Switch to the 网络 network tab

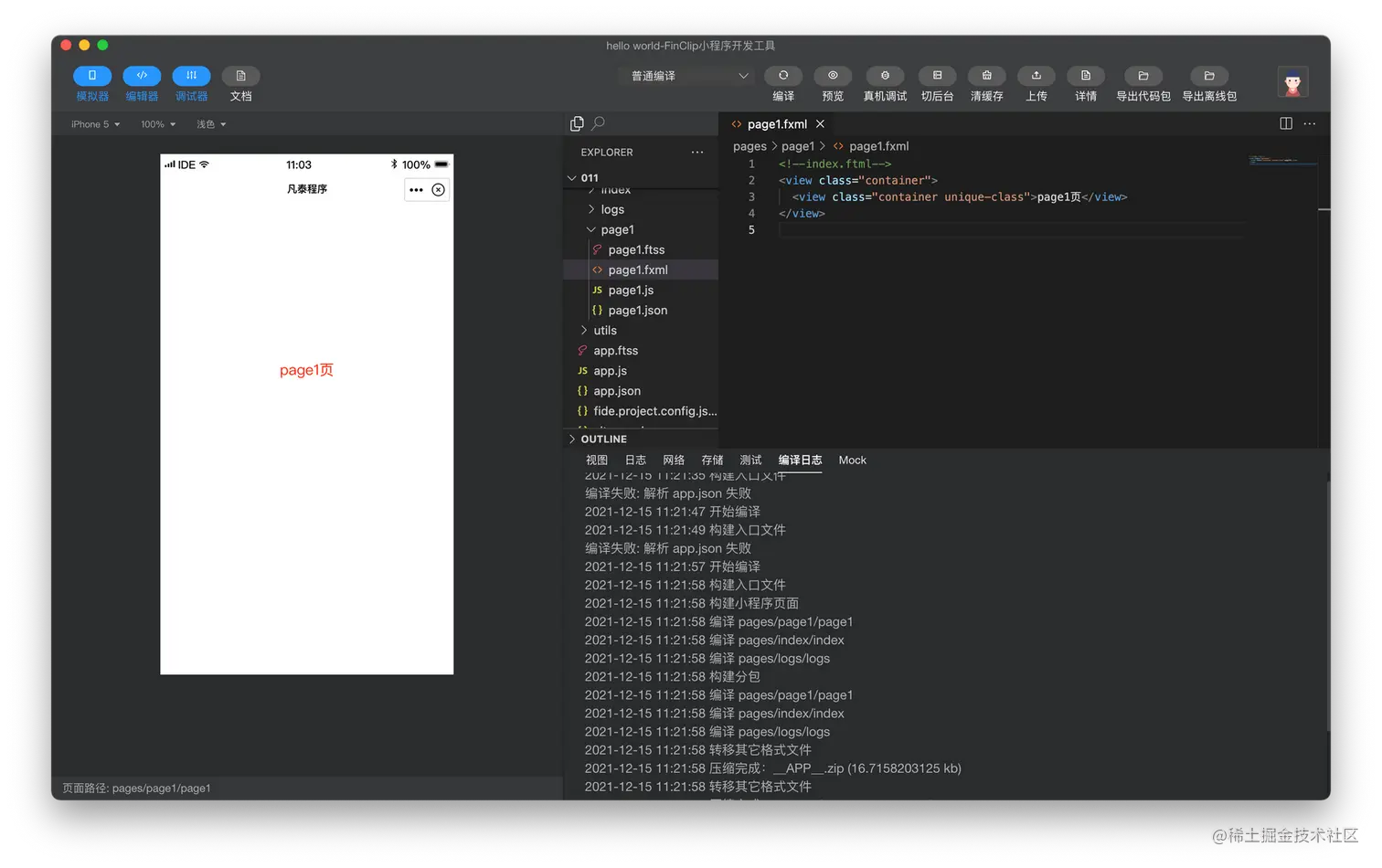(674, 460)
